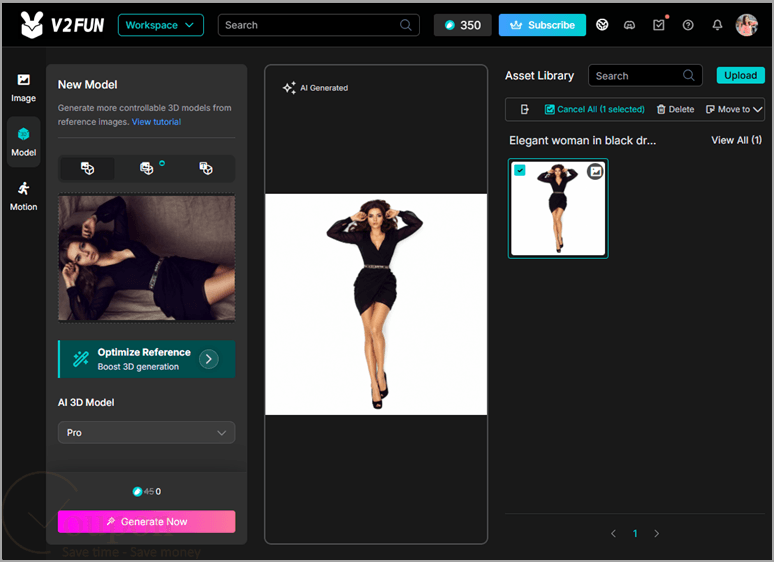Open the Workspace dropdown
The width and height of the screenshot is (774, 562).
[160, 25]
